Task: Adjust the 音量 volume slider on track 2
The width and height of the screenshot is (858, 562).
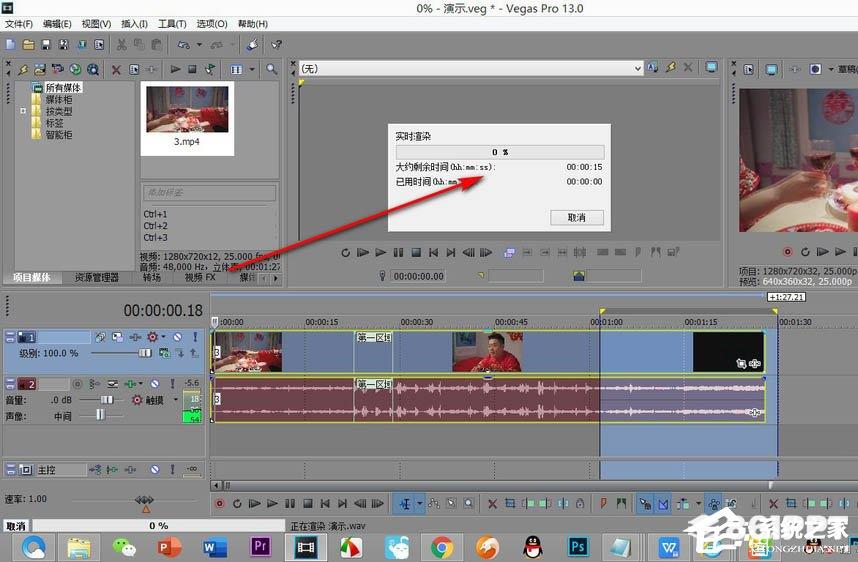Action: (x=106, y=400)
